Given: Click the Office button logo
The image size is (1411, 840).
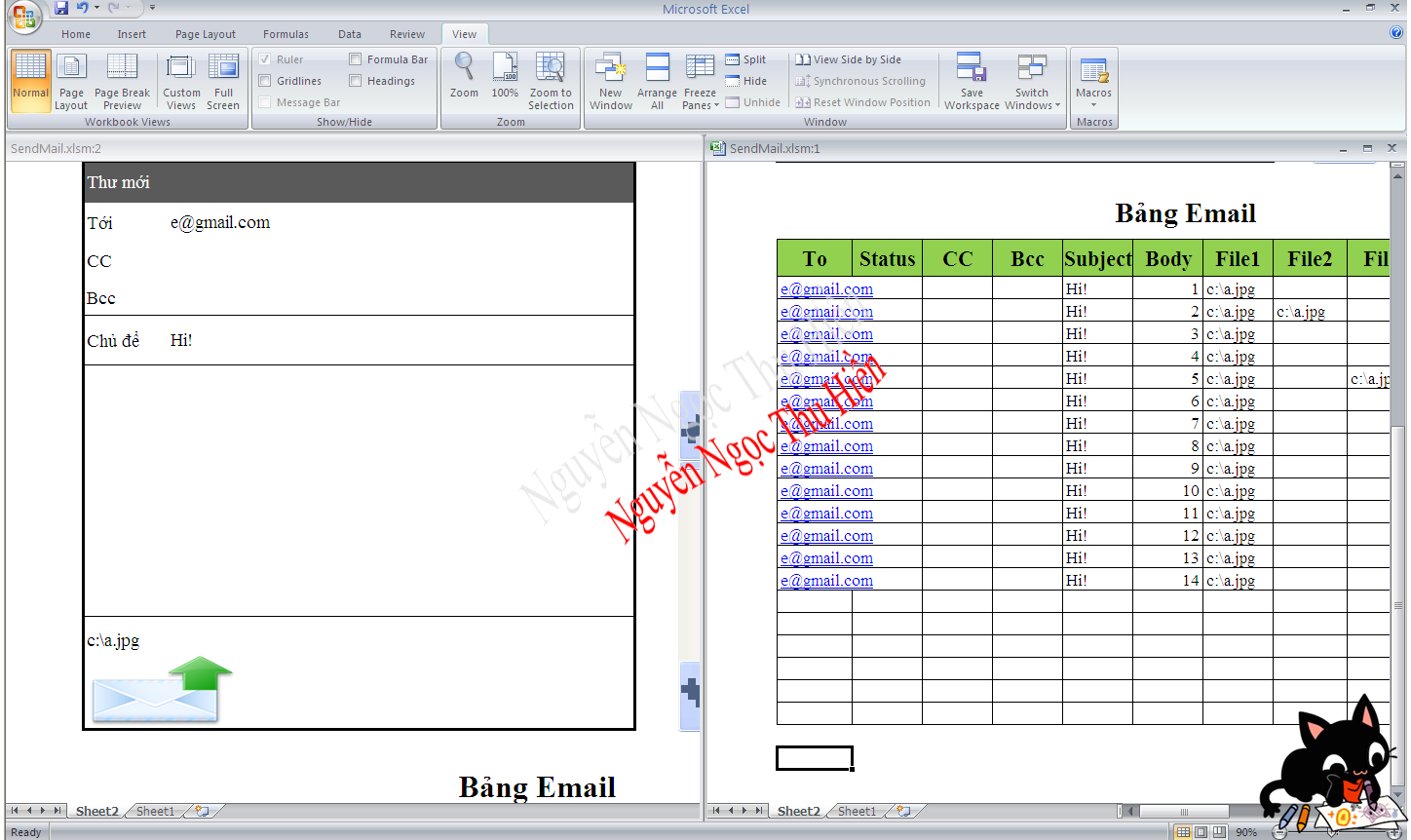Looking at the screenshot, I should point(23,17).
